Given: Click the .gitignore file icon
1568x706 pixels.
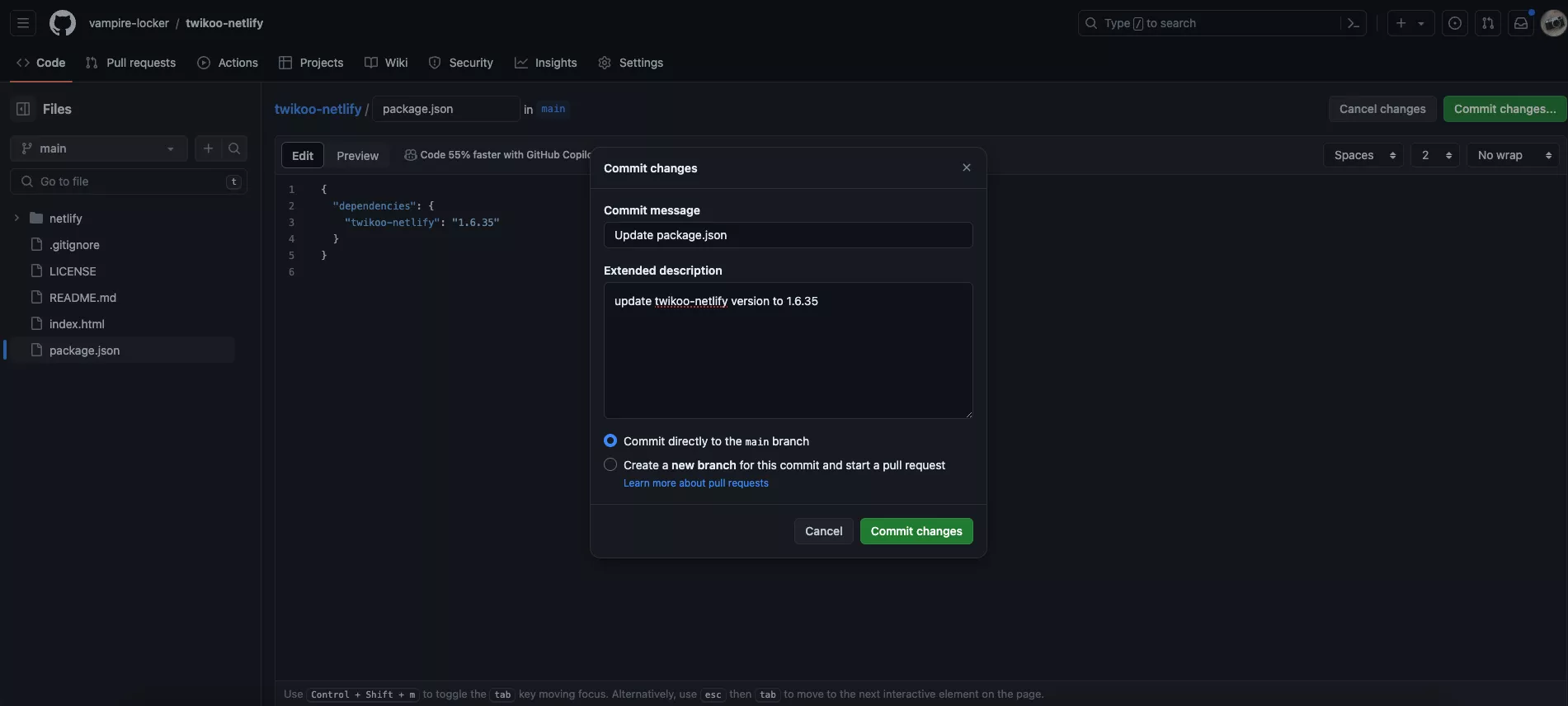Looking at the screenshot, I should [36, 245].
